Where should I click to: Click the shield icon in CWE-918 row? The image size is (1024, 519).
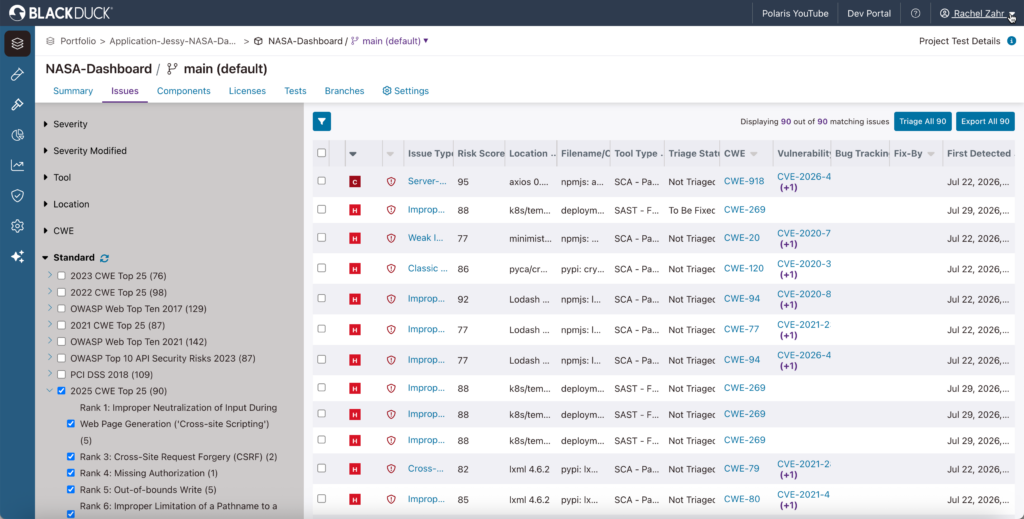391,181
